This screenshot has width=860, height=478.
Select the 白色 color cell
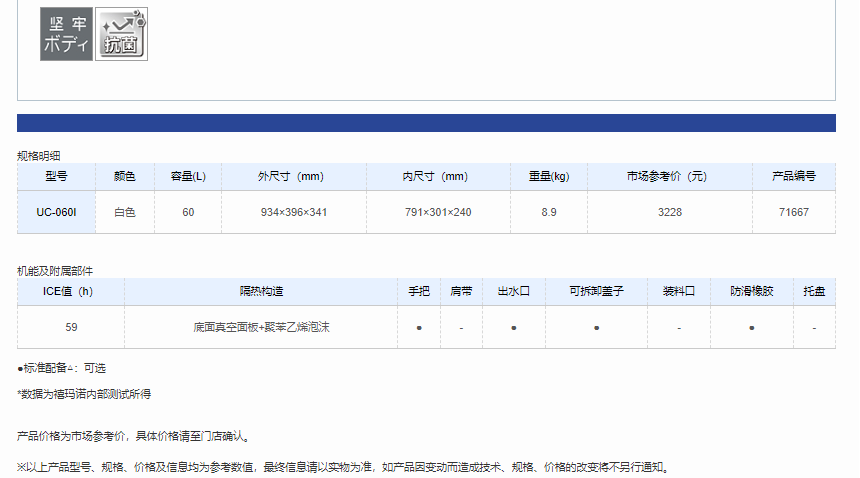(125, 212)
